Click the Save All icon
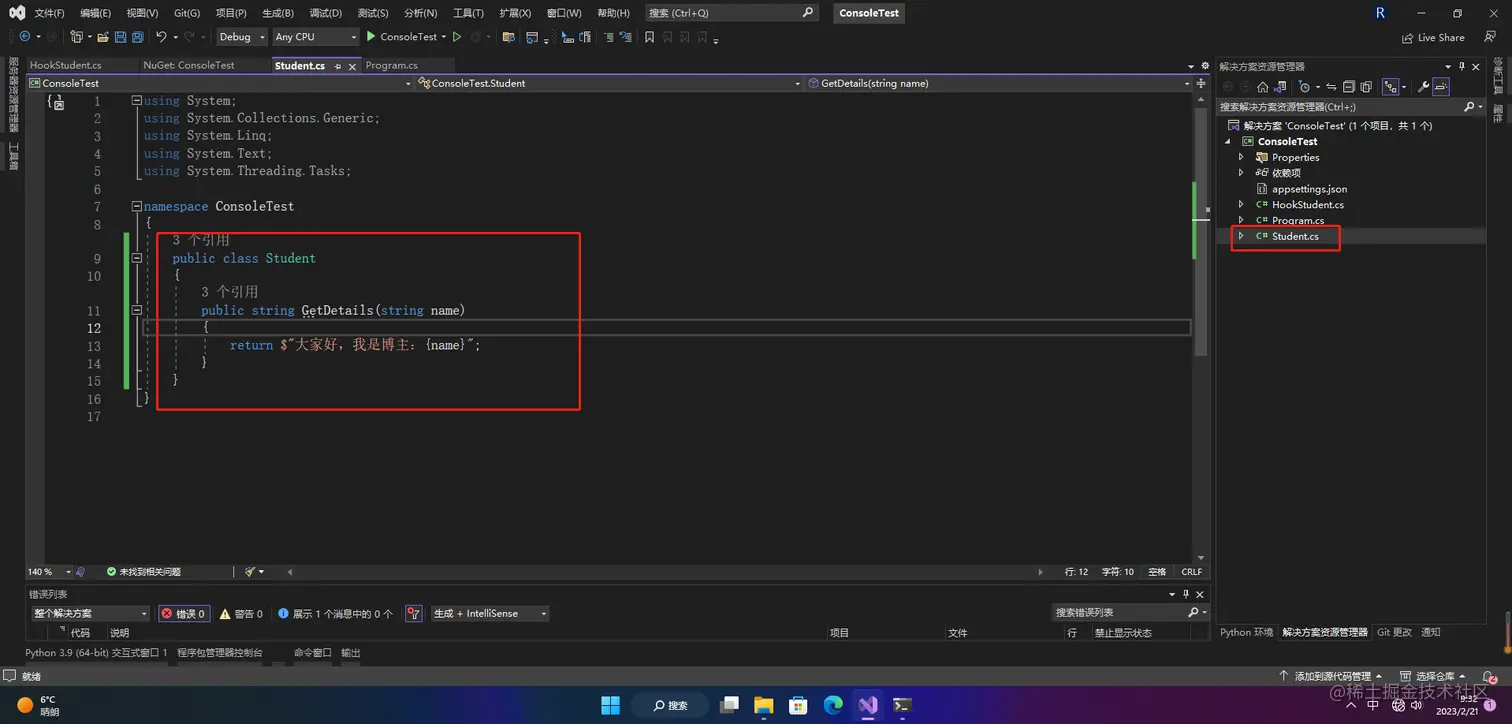Screen dimensions: 1512x724 [138, 37]
